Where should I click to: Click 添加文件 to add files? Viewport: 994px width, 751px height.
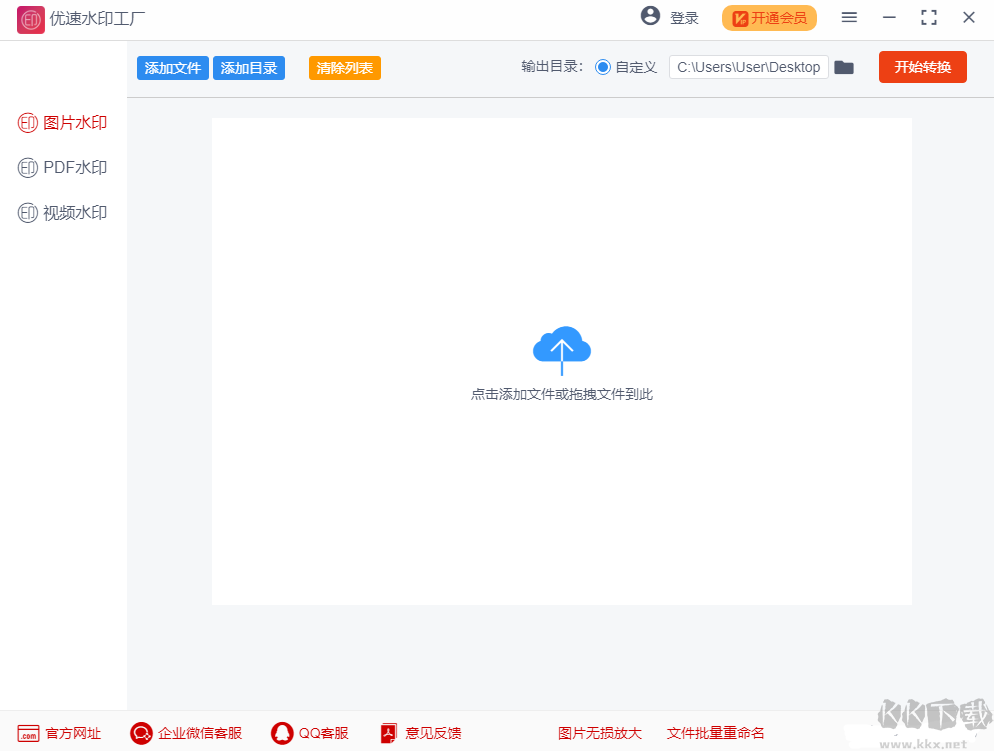172,67
